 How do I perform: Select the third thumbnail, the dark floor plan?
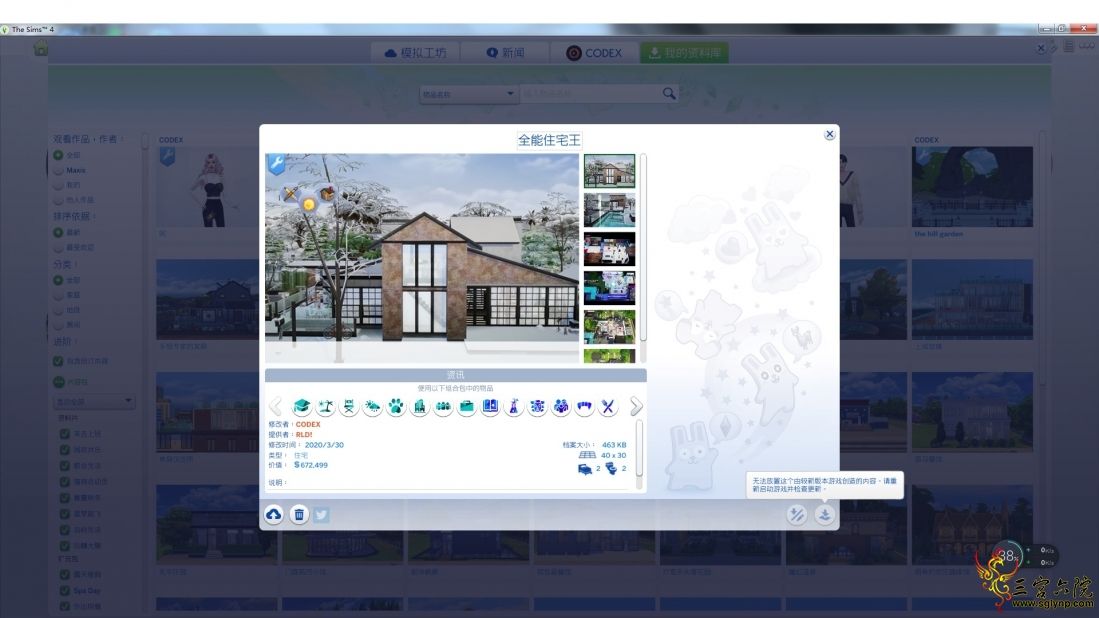[x=609, y=249]
